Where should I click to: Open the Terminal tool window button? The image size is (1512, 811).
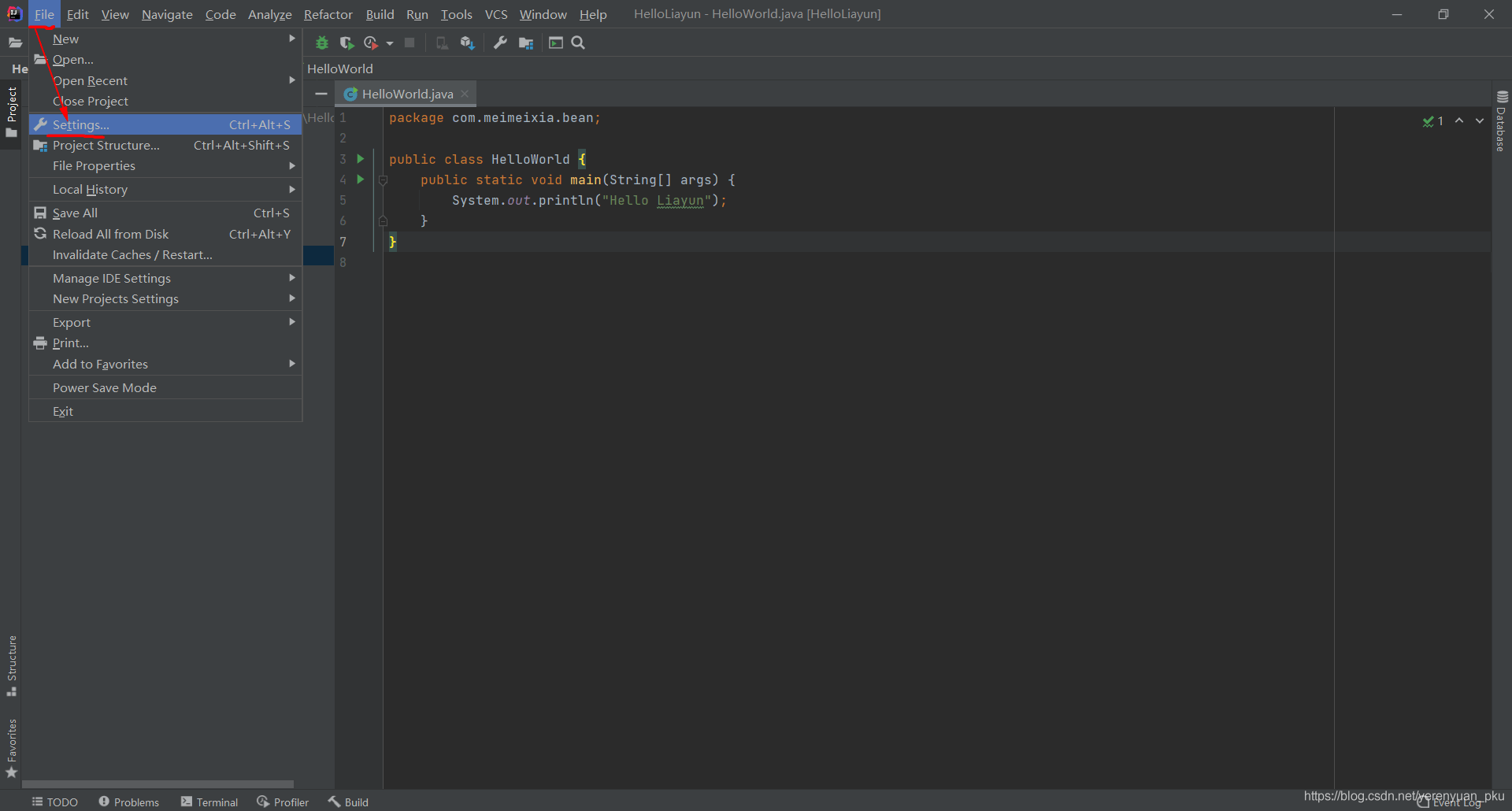209,802
